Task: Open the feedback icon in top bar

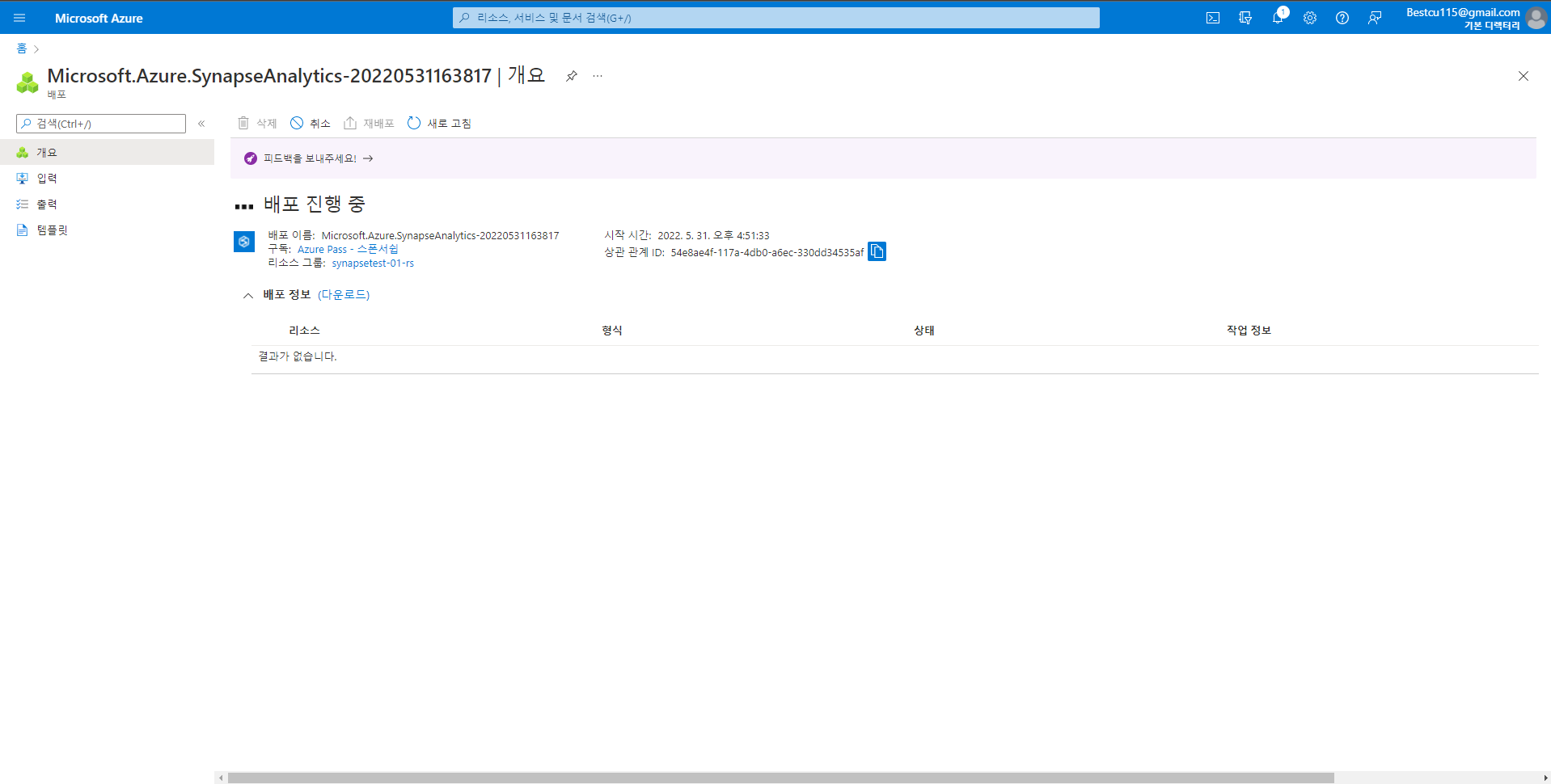Action: click(1375, 18)
